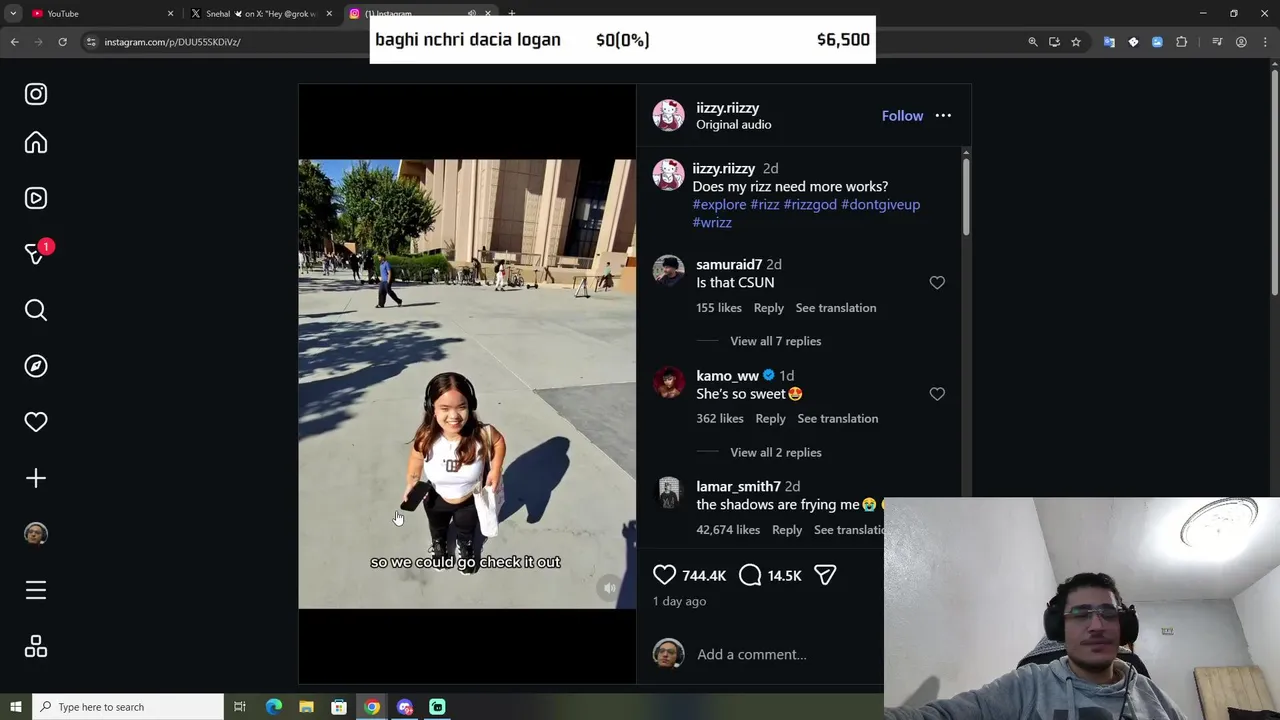Like the post with the heart icon
This screenshot has width=1280, height=720.
click(664, 575)
